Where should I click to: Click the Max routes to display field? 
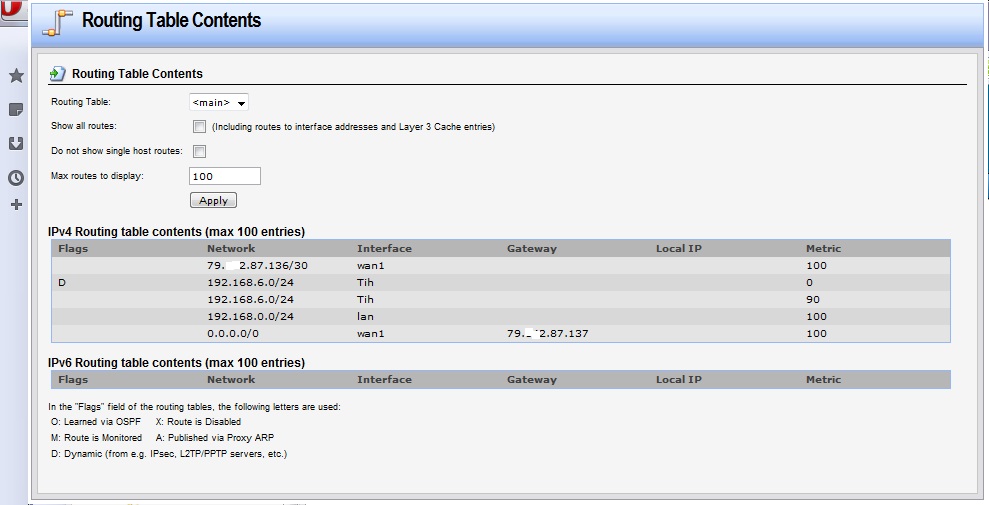tap(224, 176)
